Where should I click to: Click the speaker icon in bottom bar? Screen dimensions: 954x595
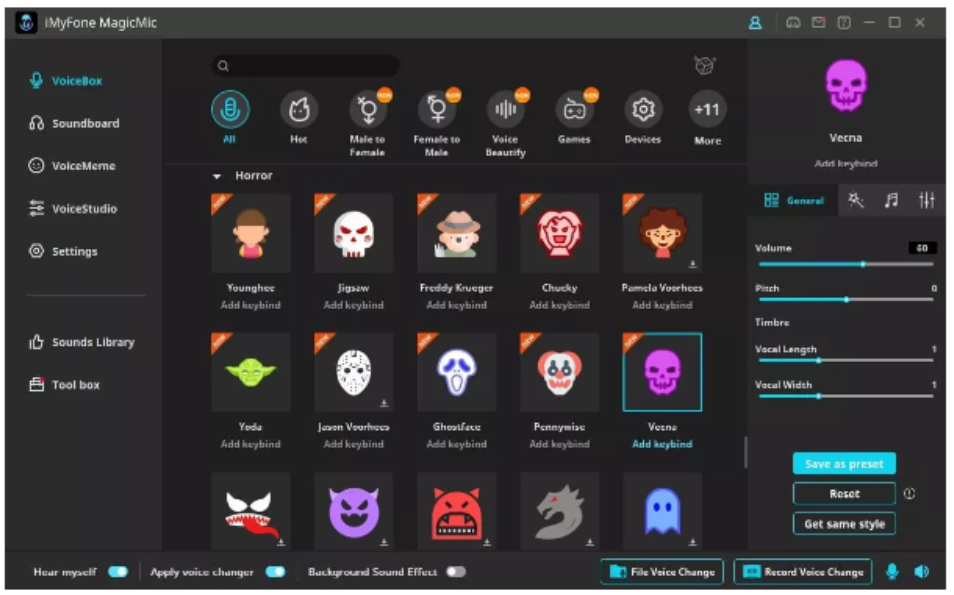coord(921,572)
